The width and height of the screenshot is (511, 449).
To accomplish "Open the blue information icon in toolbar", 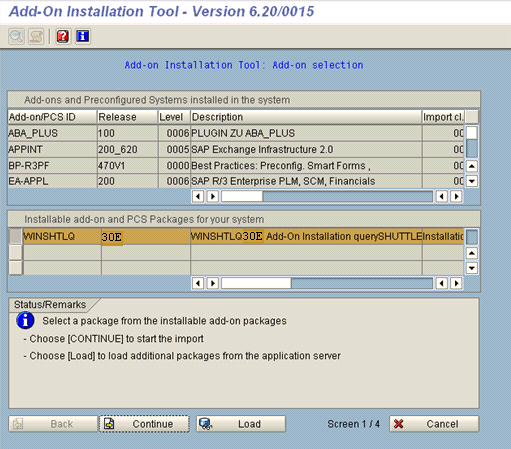I will click(x=83, y=36).
